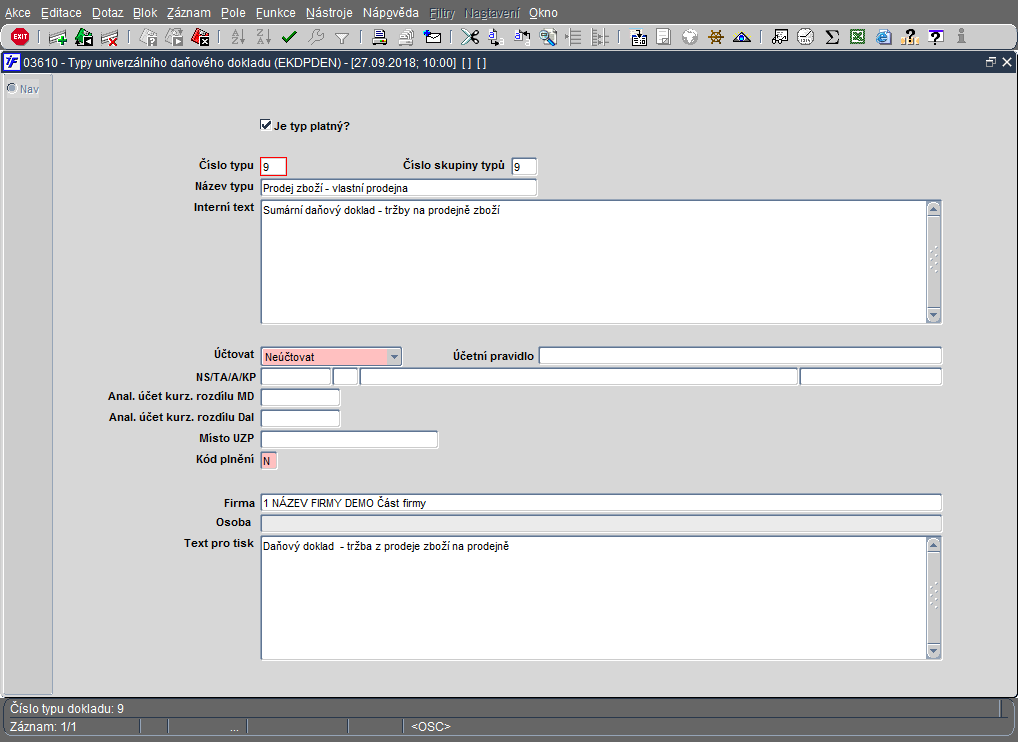Click the Číslo typu input field
Viewport: 1018px width, 742px height.
[x=273, y=167]
